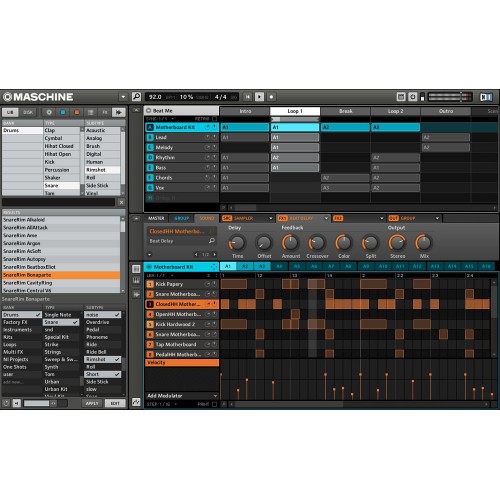Image resolution: width=500 pixels, height=500 pixels.
Task: Adjust the Feedback Amount knob
Action: point(290,243)
